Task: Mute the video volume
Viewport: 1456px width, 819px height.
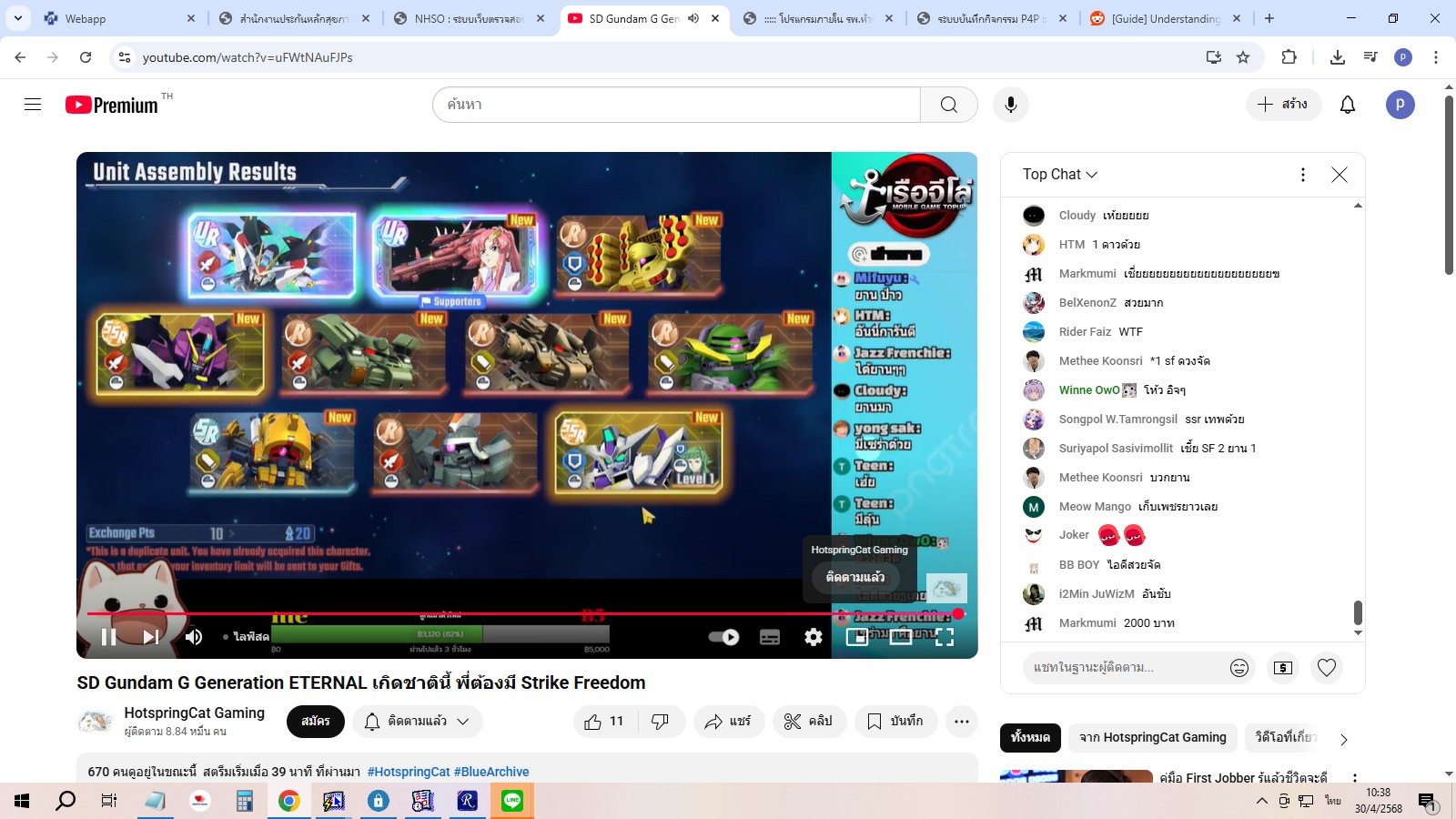Action: tap(194, 637)
